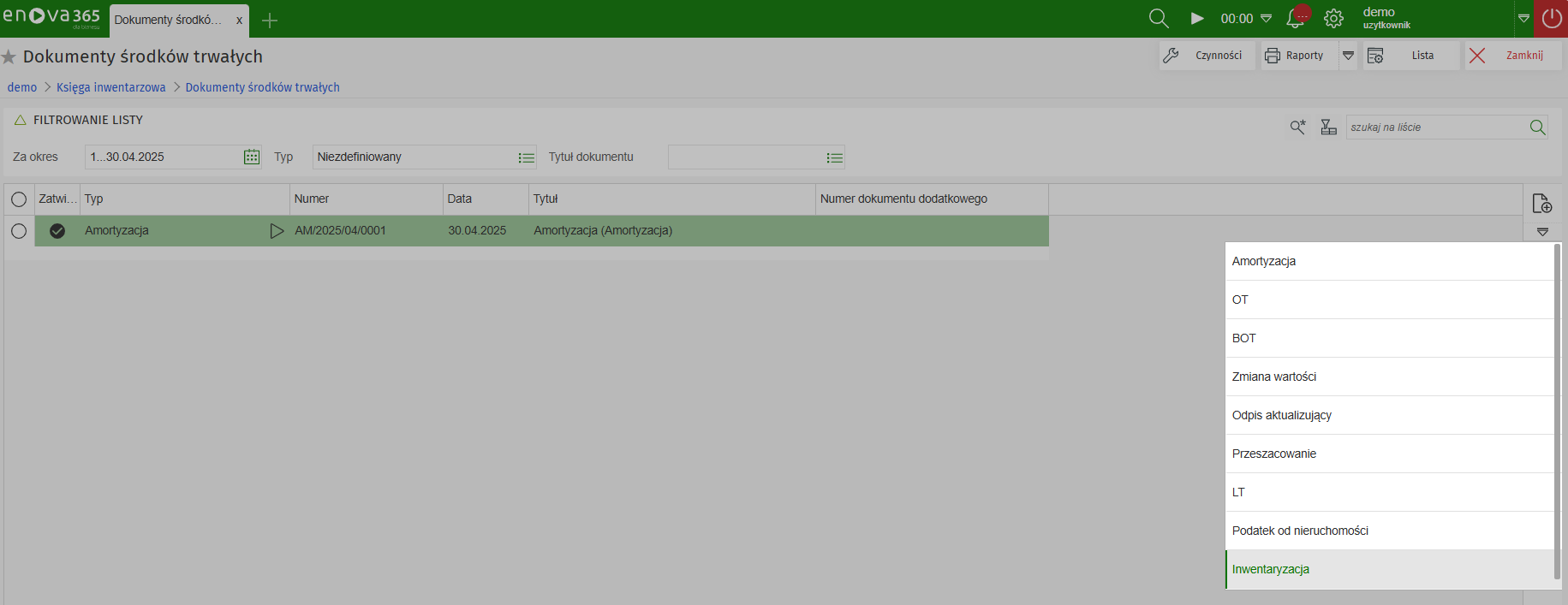This screenshot has width=1568, height=605.
Task: Click the new document icon beside list
Action: click(x=1541, y=203)
